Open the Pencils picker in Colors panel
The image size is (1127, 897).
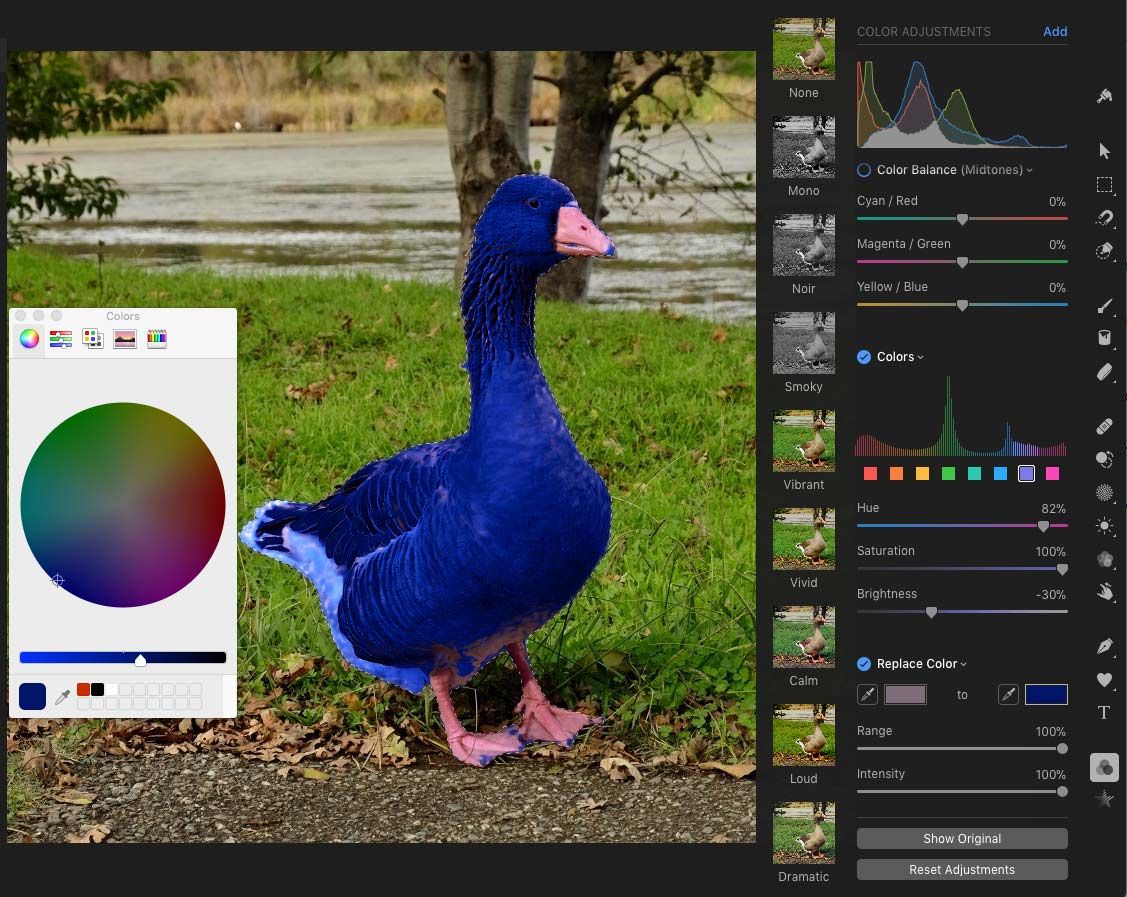156,339
